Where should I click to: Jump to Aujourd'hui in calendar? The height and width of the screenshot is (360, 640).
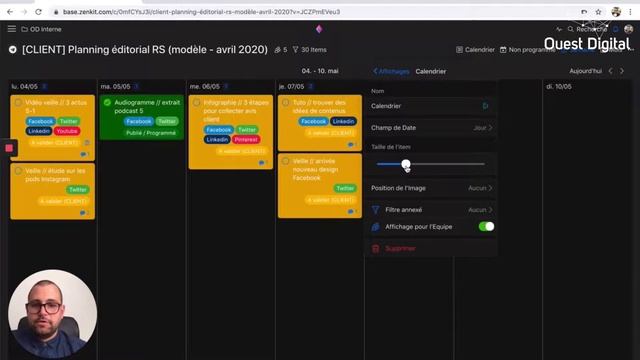point(585,71)
